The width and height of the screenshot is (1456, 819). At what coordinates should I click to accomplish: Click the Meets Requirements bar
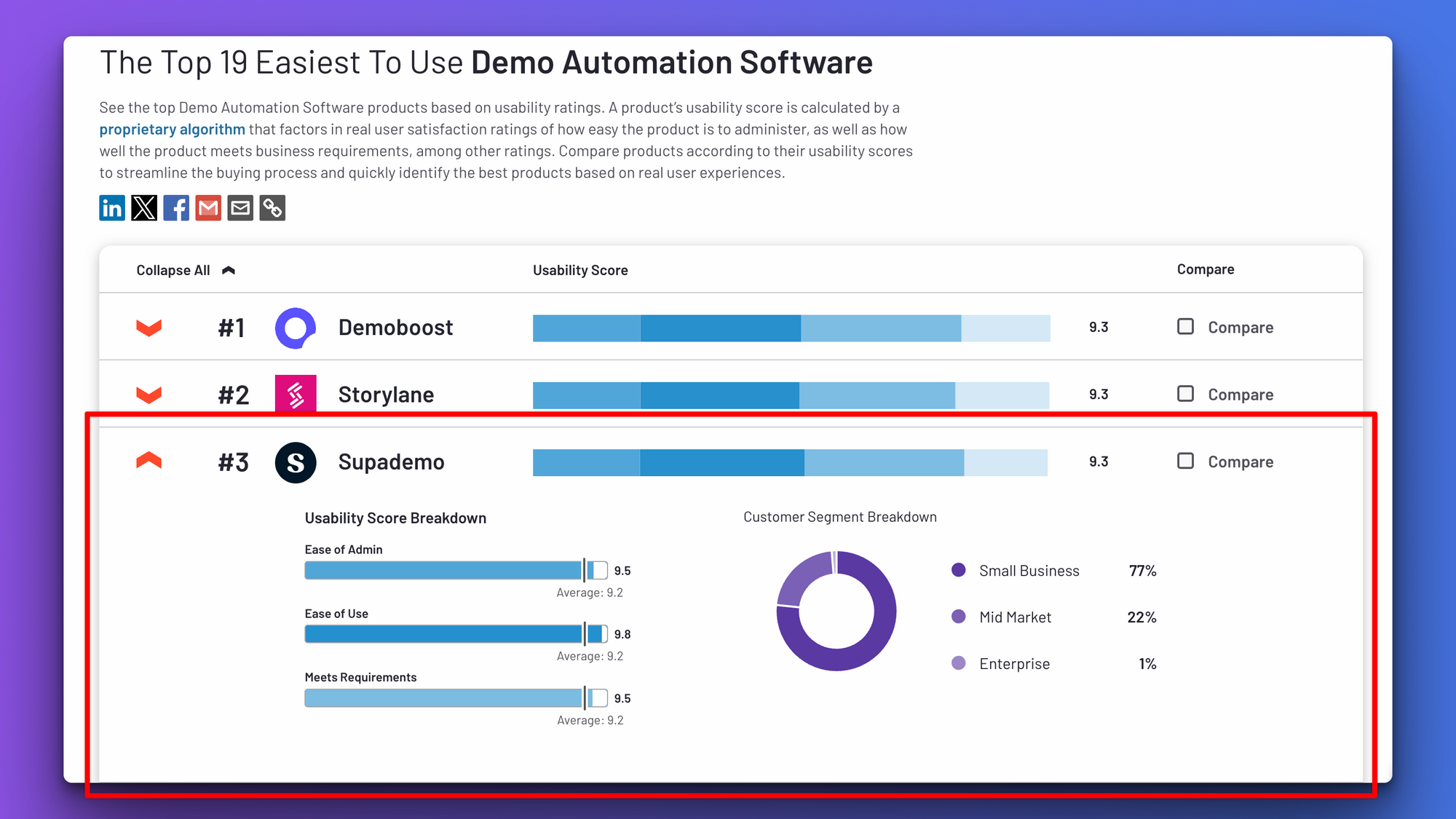pyautogui.click(x=456, y=698)
